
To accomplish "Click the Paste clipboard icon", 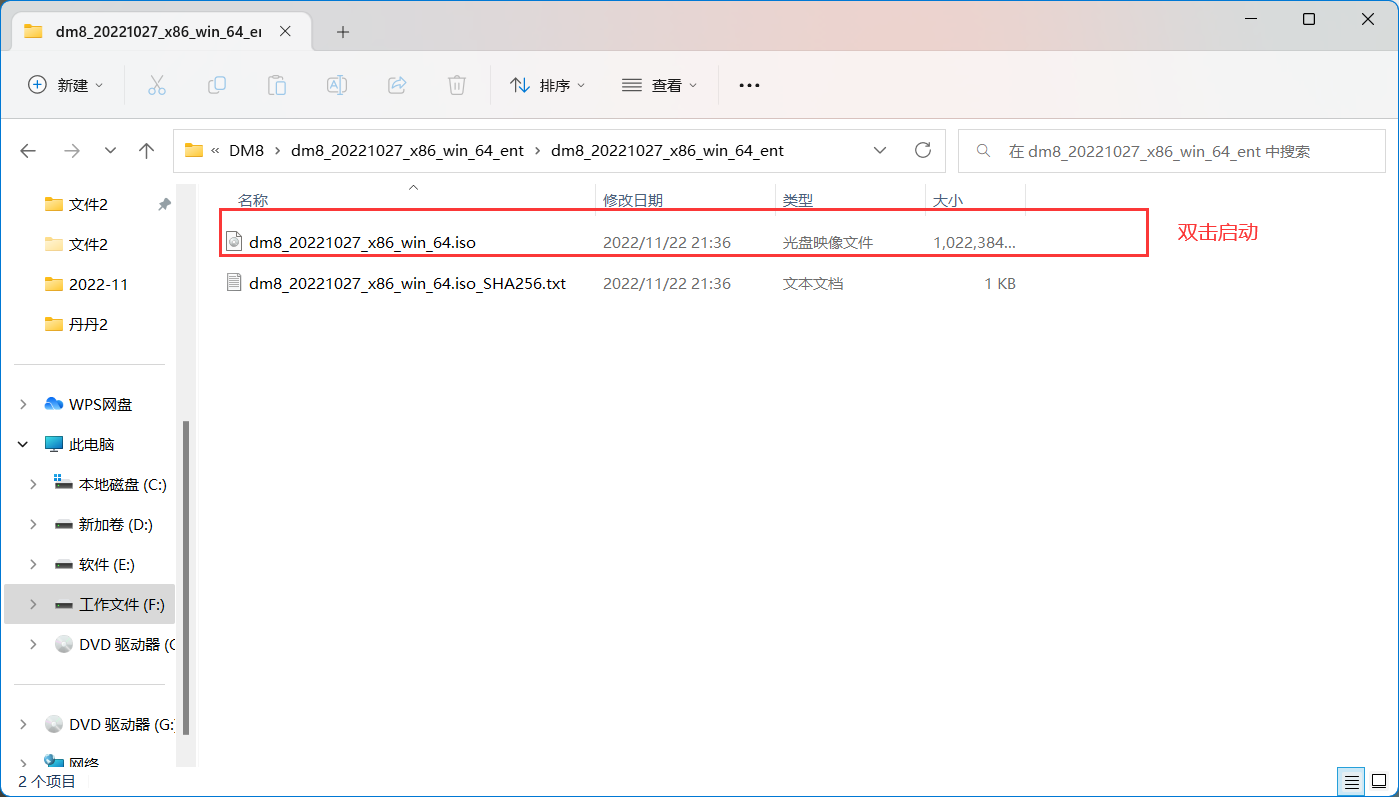I will [277, 85].
